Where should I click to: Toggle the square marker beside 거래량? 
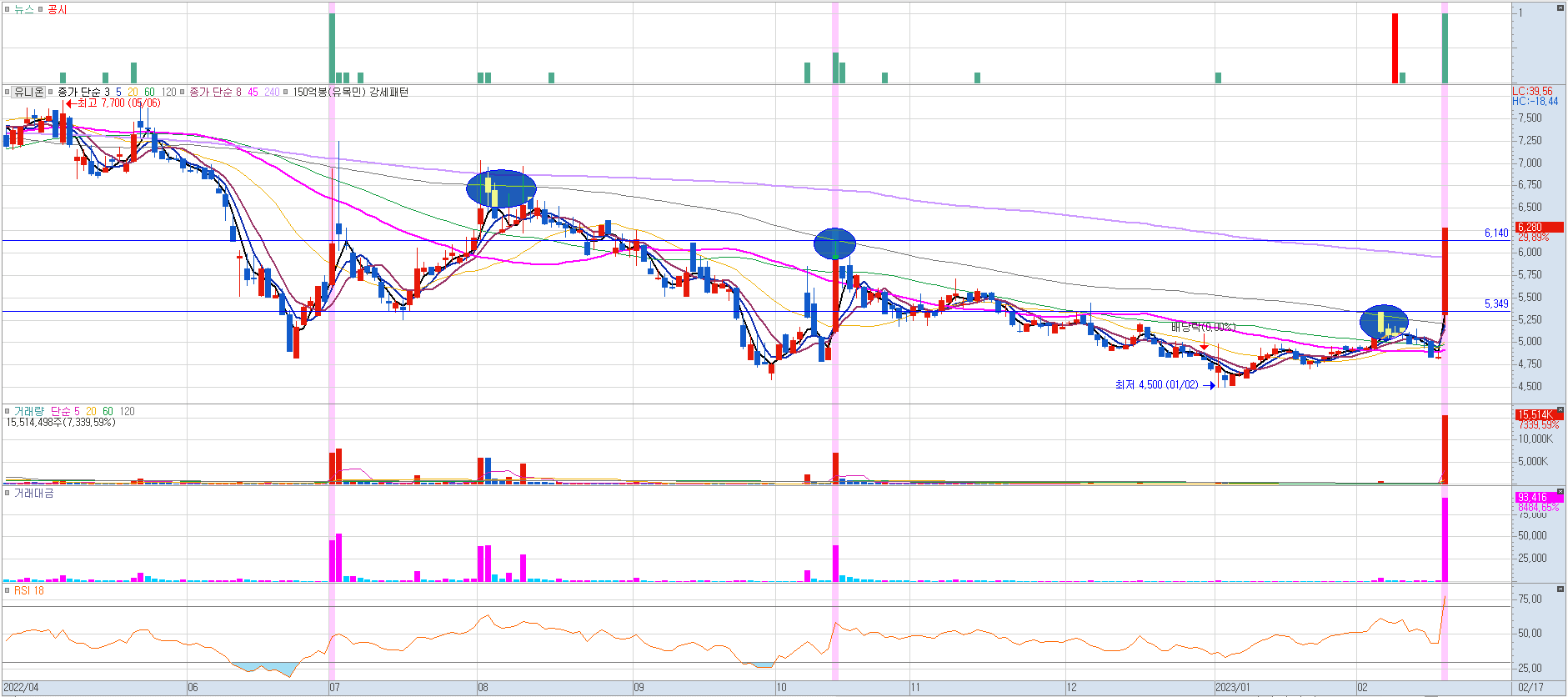point(7,411)
